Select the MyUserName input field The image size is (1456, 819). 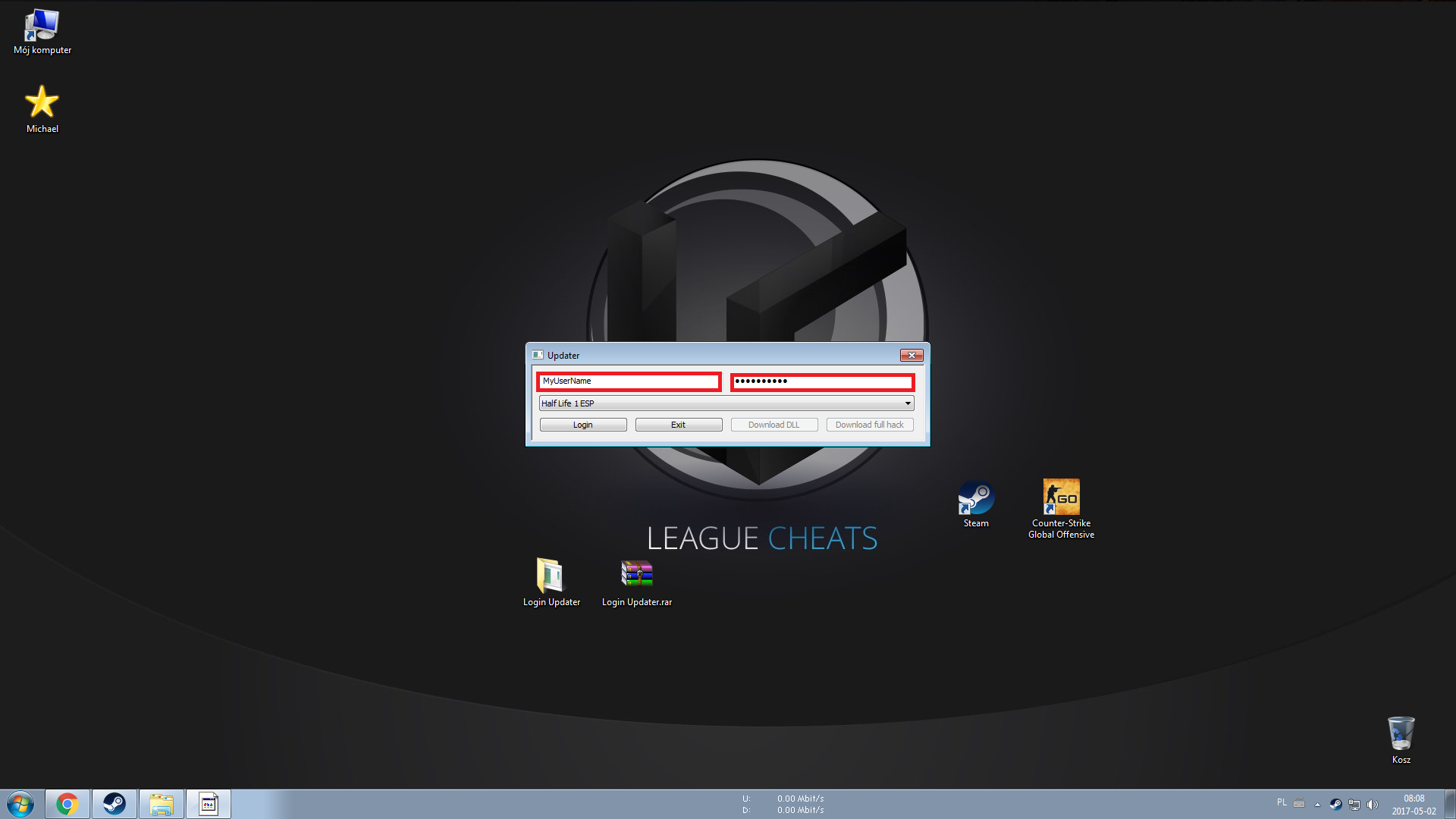click(x=630, y=381)
